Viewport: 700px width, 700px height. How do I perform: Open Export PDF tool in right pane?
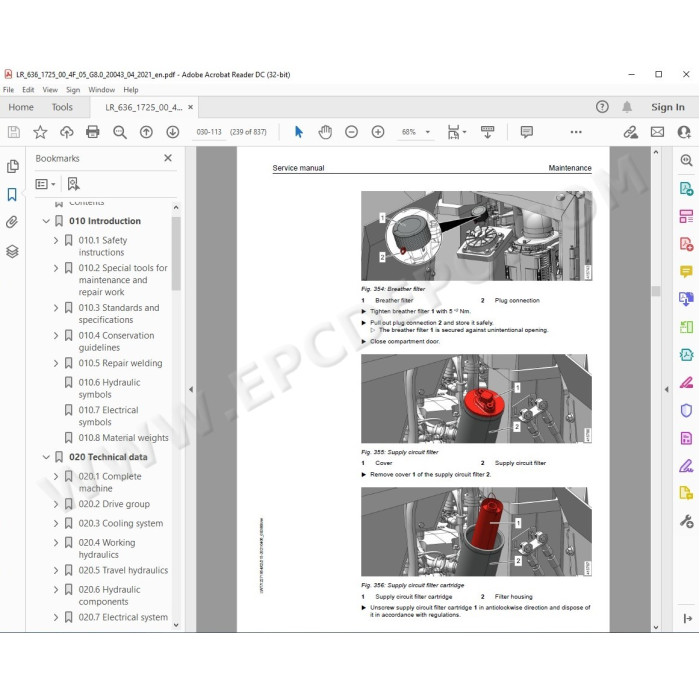686,188
